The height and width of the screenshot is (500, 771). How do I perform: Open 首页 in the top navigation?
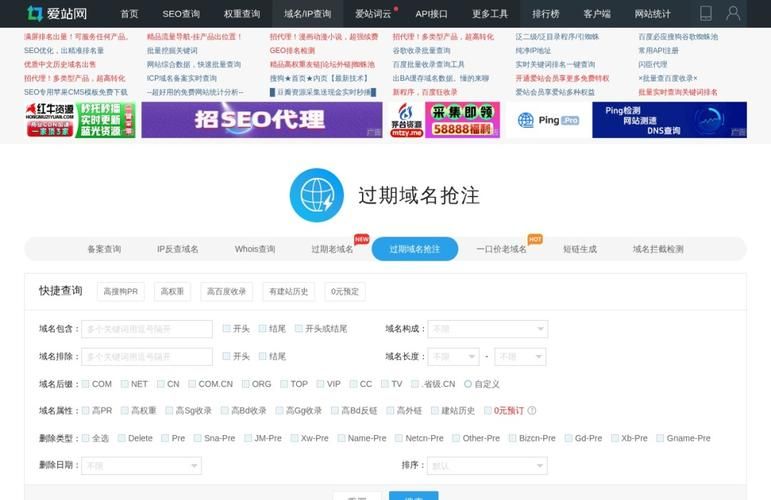[129, 14]
